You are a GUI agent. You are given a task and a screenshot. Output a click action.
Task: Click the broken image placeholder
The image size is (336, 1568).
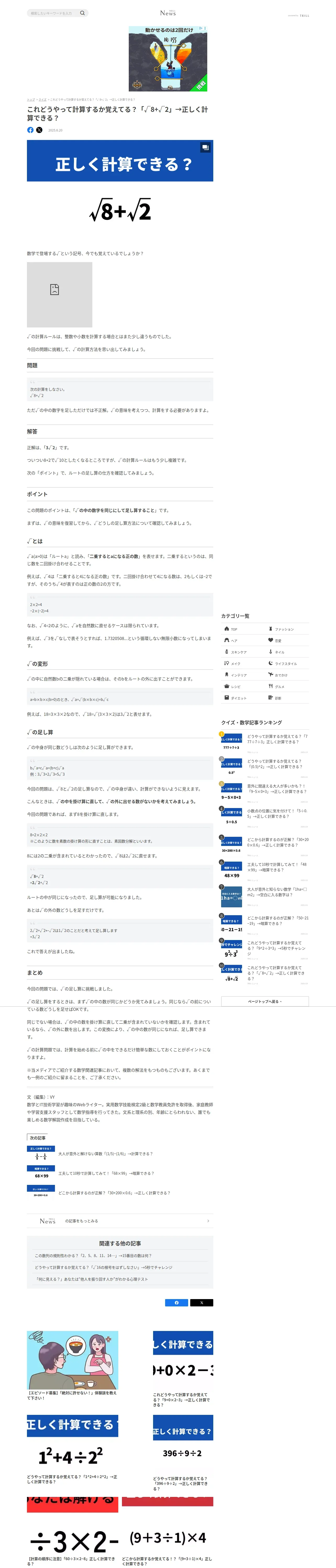point(59,295)
